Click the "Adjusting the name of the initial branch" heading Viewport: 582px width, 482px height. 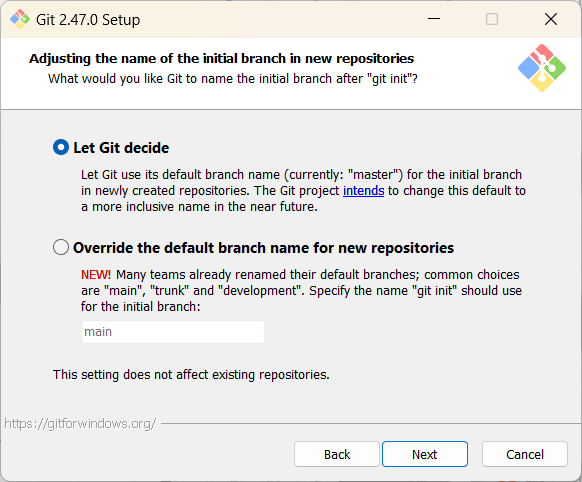click(222, 59)
